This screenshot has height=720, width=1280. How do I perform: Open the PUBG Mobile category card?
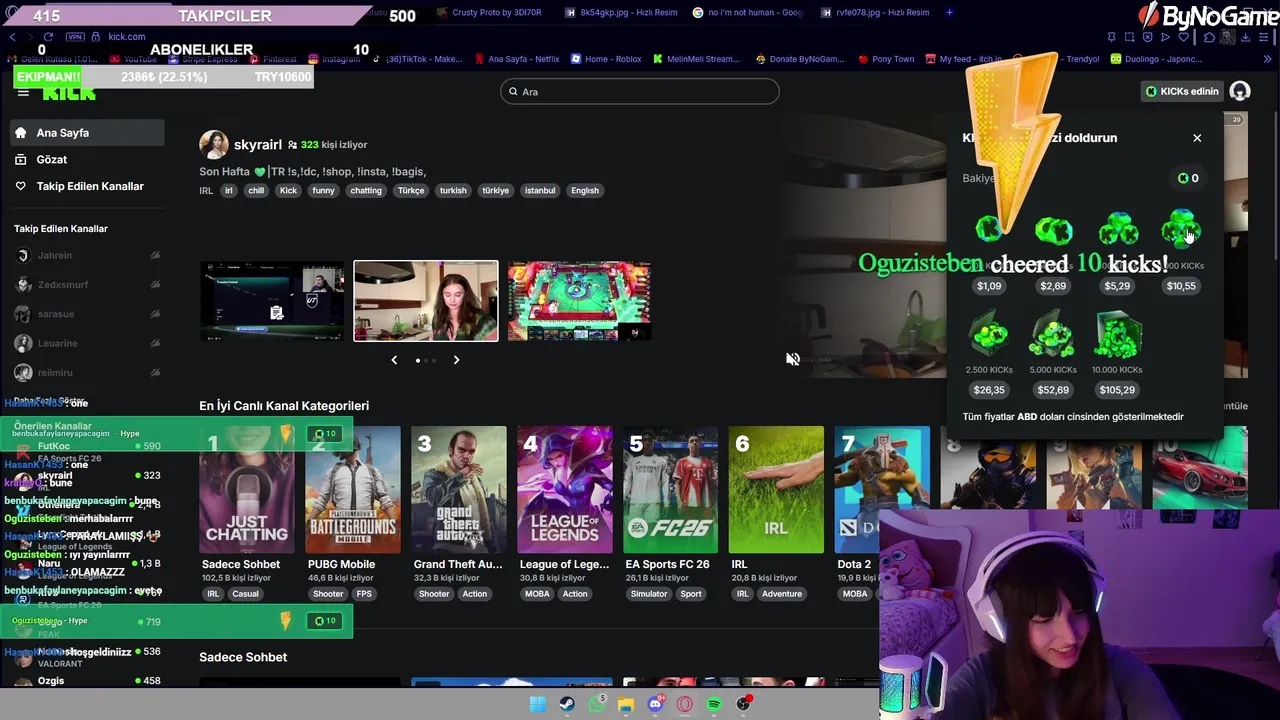tap(353, 490)
